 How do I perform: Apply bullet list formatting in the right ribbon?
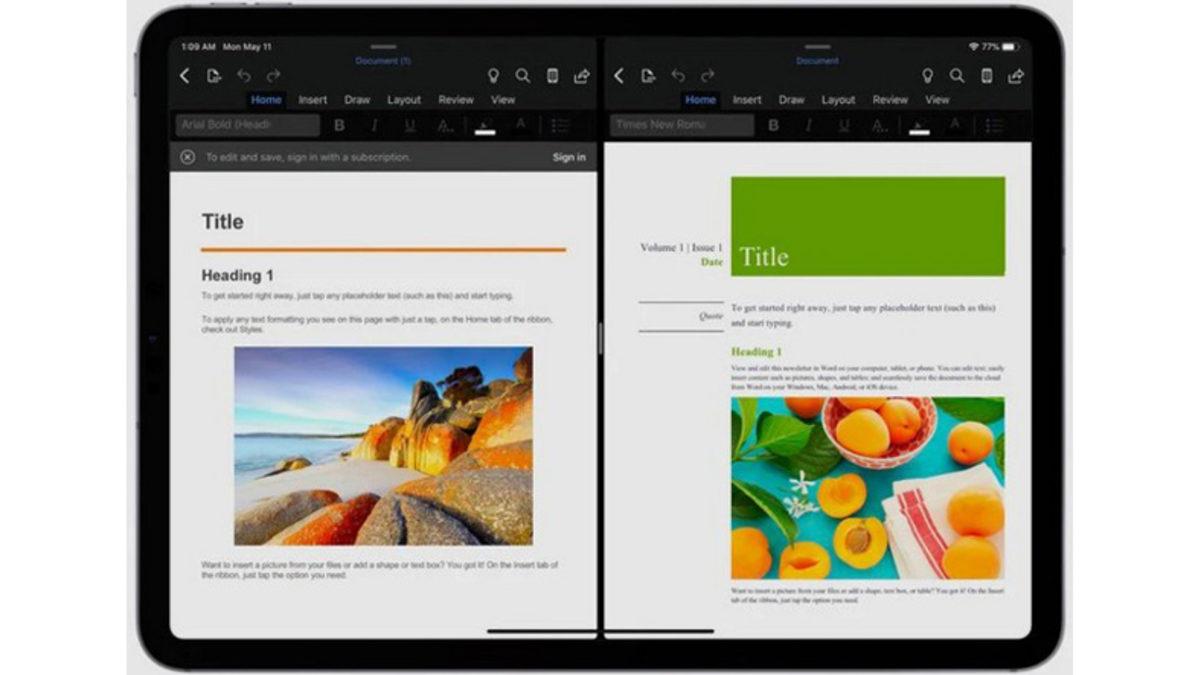coord(995,125)
